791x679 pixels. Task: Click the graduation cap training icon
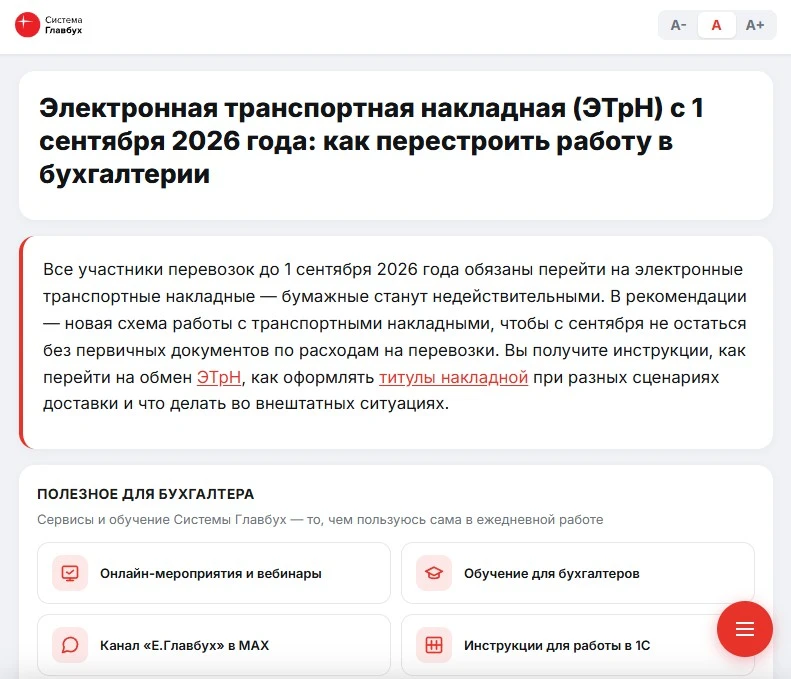(434, 573)
